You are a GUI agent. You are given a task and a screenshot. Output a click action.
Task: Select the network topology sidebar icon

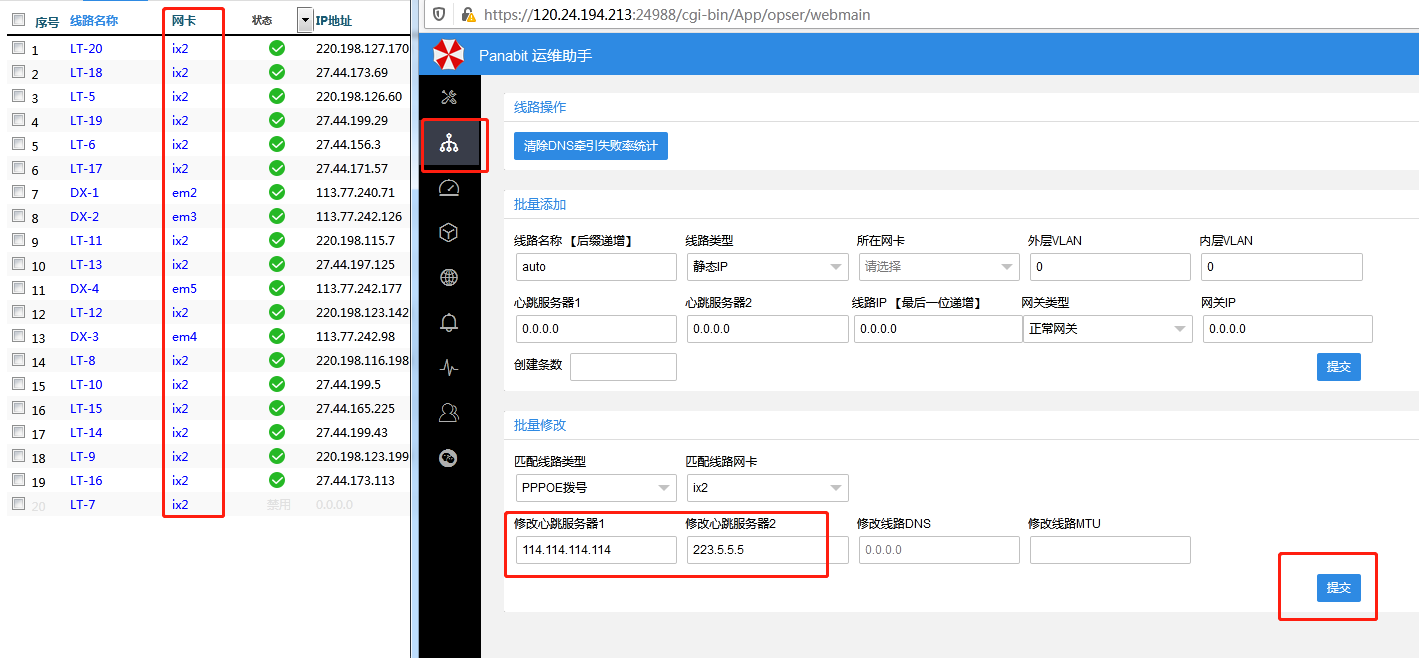449,145
